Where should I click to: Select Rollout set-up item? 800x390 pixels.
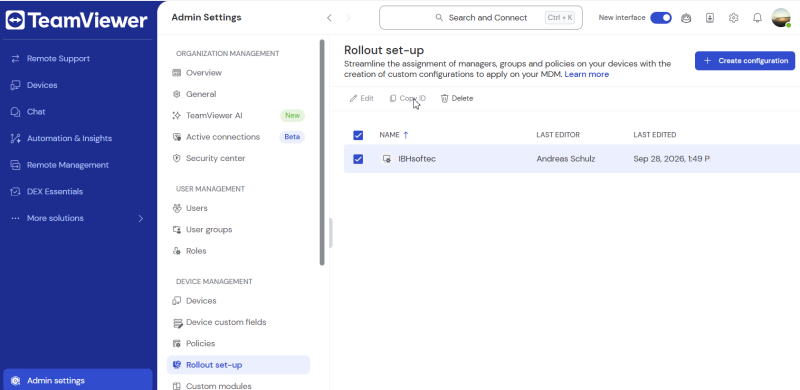coord(238,365)
